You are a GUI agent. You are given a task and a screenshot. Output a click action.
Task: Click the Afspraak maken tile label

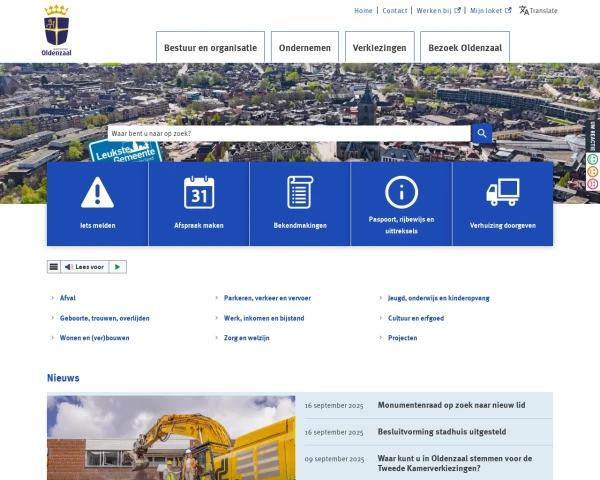(199, 225)
